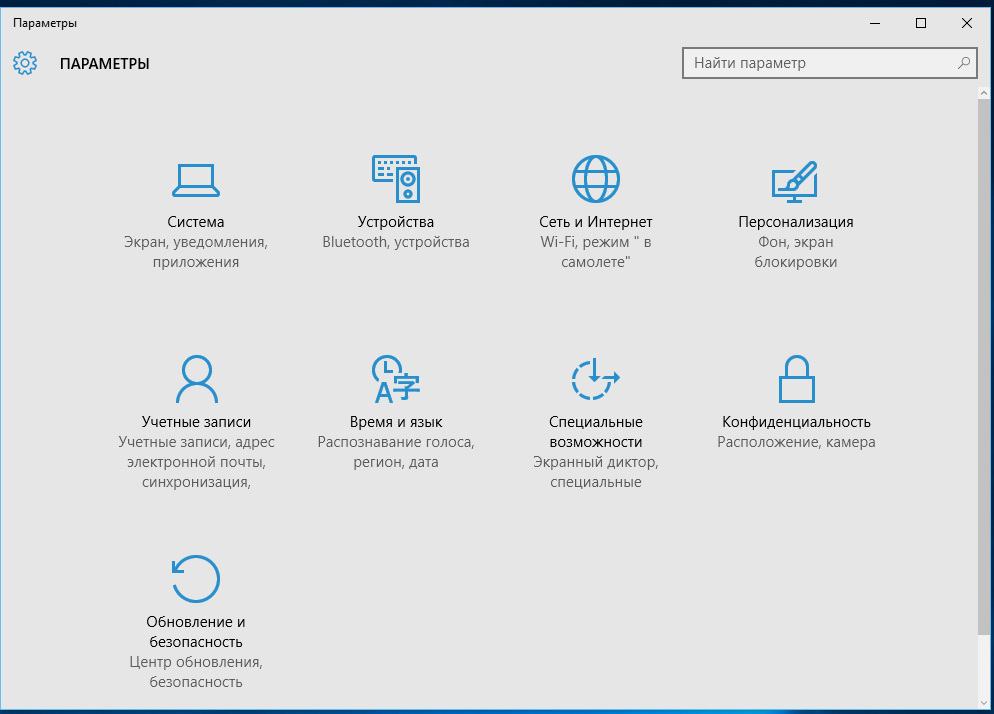994x714 pixels.
Task: Click the scrollbar down arrow
Action: (984, 701)
